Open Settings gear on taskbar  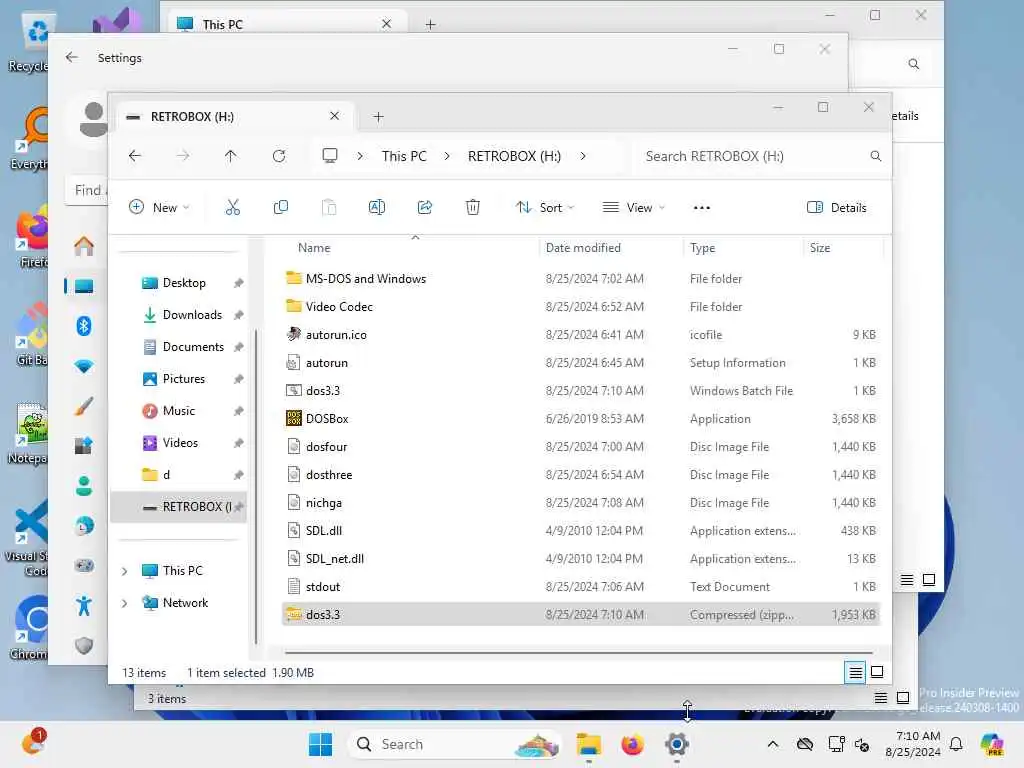click(x=677, y=744)
